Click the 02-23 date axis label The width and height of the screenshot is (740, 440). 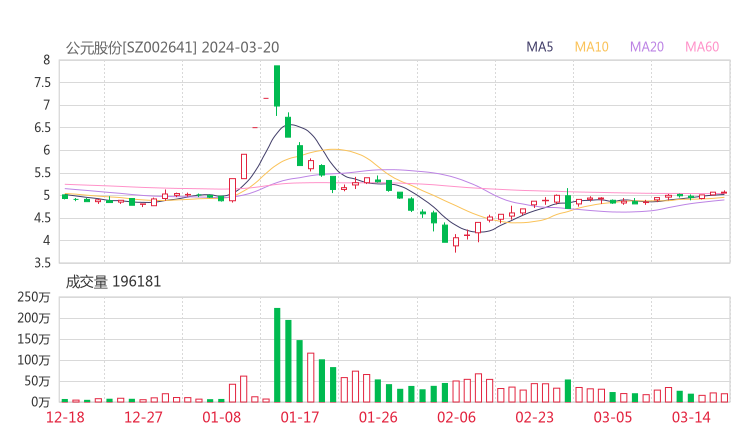[534, 417]
